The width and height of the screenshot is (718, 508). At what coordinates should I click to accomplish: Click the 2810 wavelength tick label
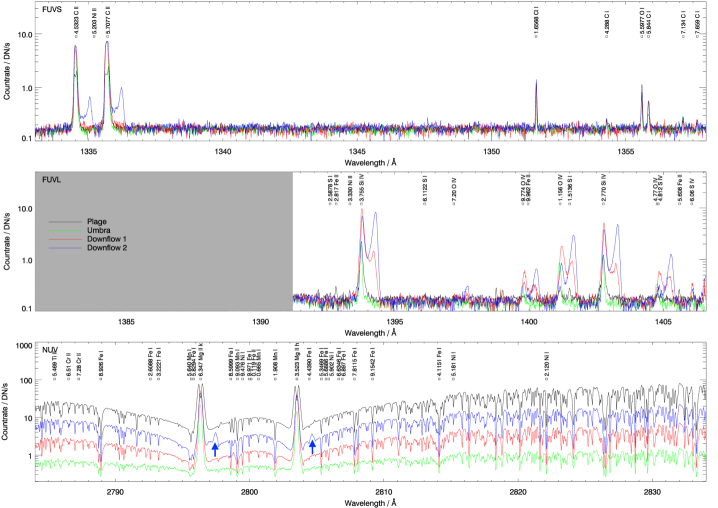coord(384,492)
